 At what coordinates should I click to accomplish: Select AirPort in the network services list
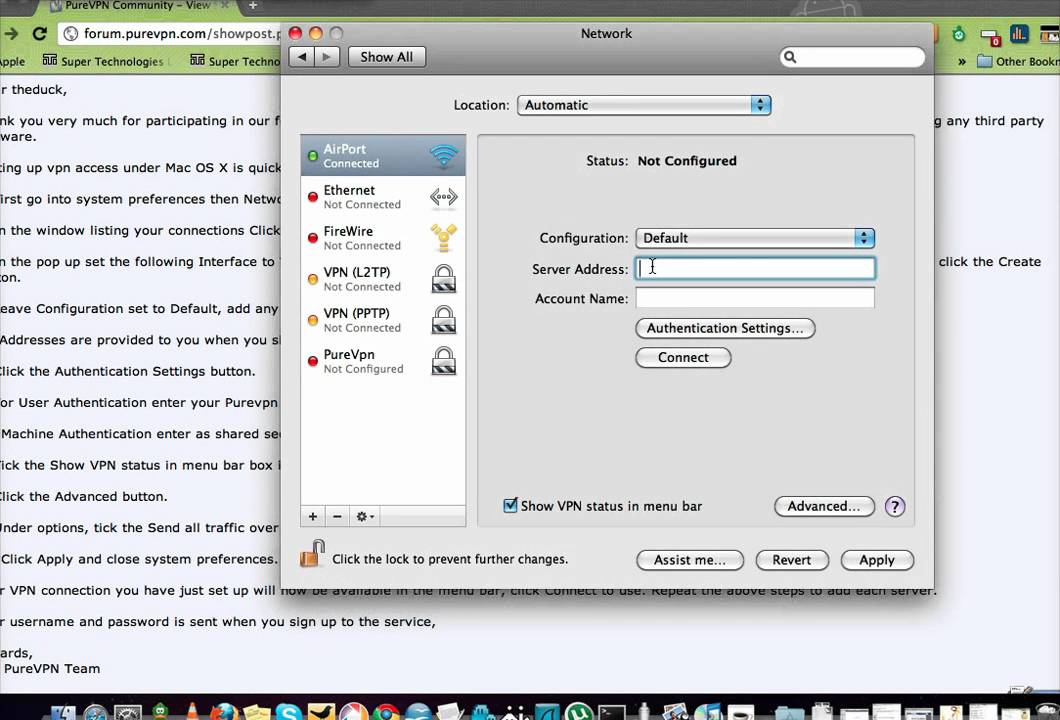coord(383,155)
